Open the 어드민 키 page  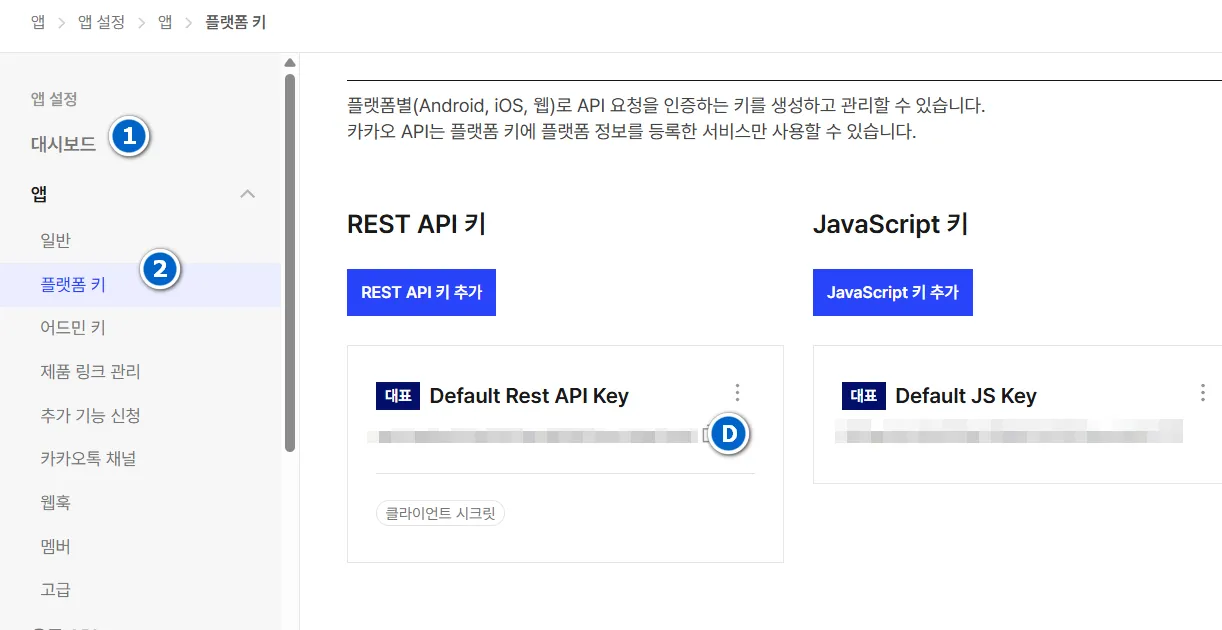pyautogui.click(x=73, y=328)
